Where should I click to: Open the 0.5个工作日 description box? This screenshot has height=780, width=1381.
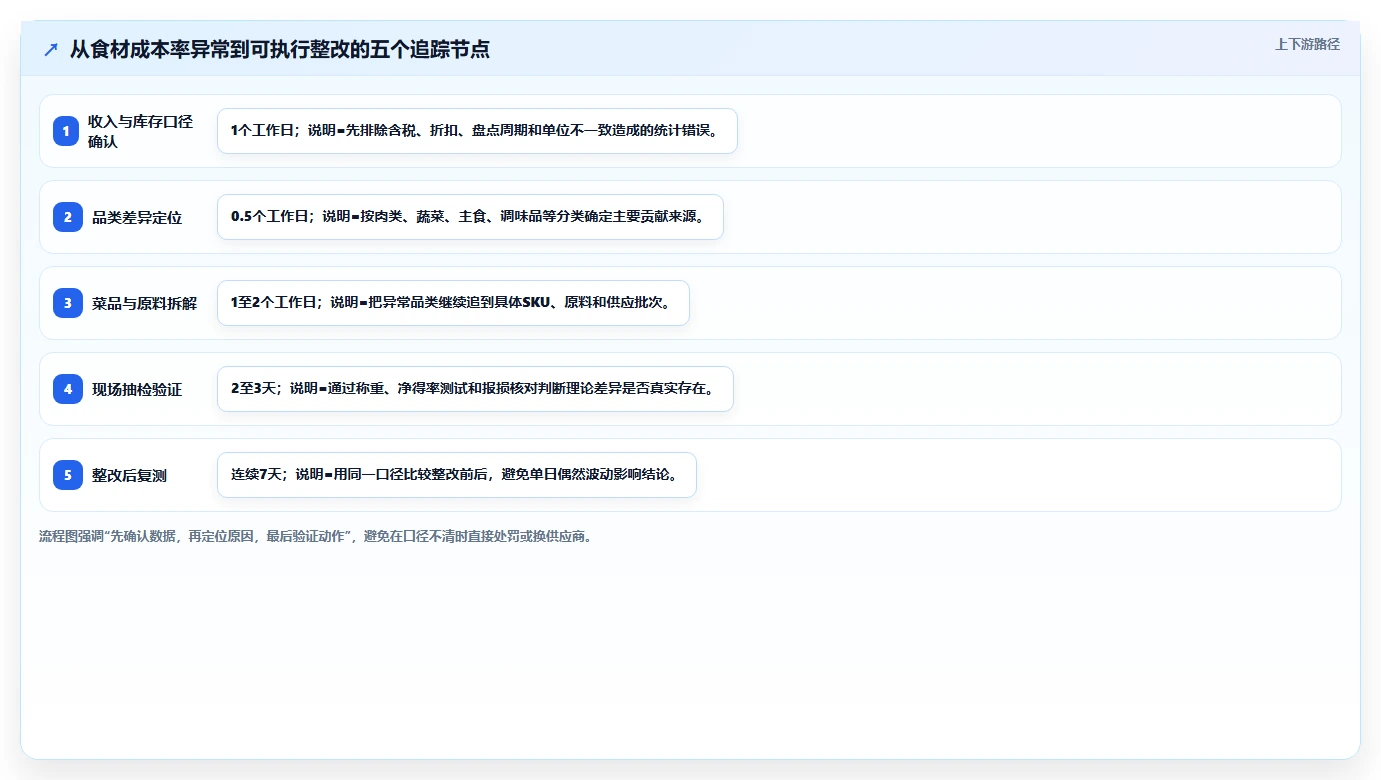pos(470,217)
